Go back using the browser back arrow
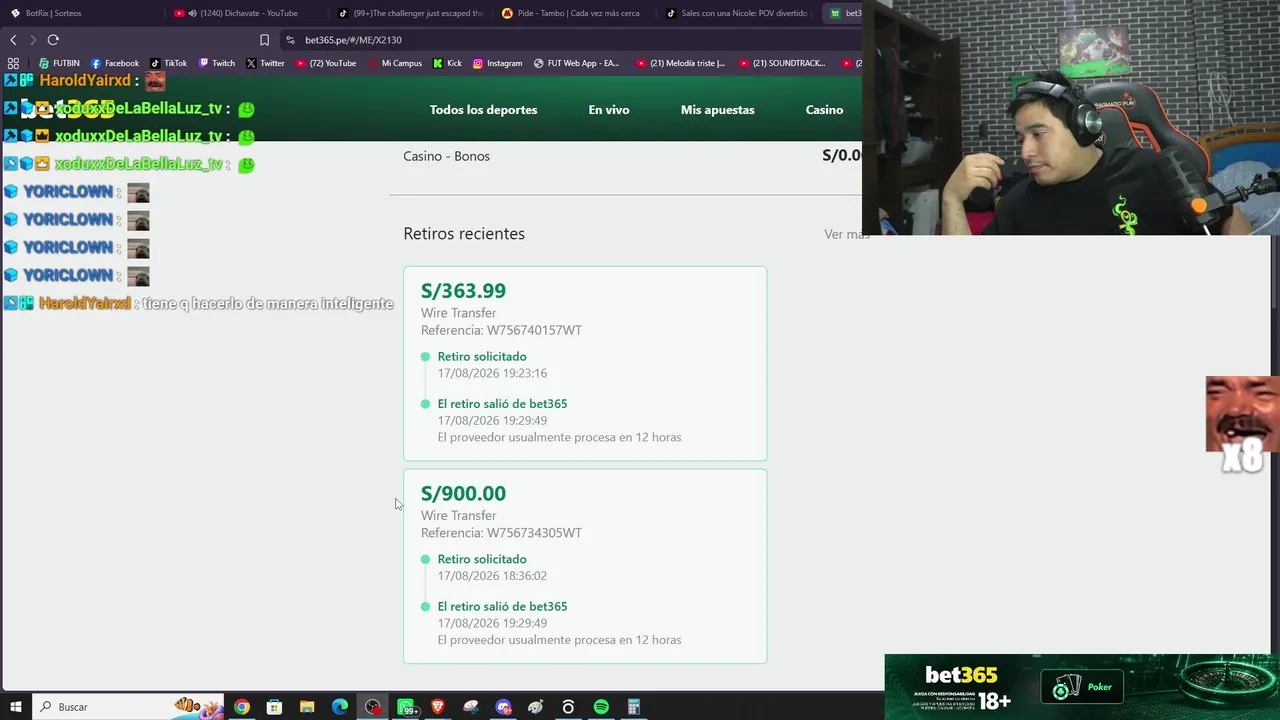 click(13, 40)
